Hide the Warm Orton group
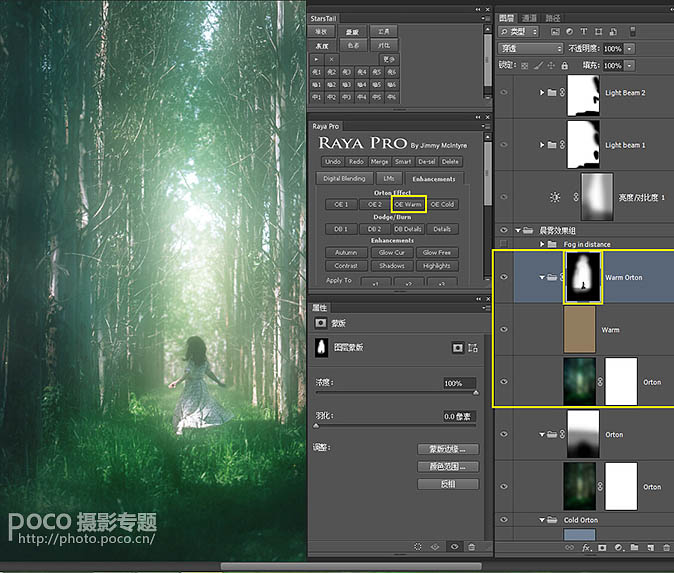Image resolution: width=674 pixels, height=573 pixels. pyautogui.click(x=504, y=277)
